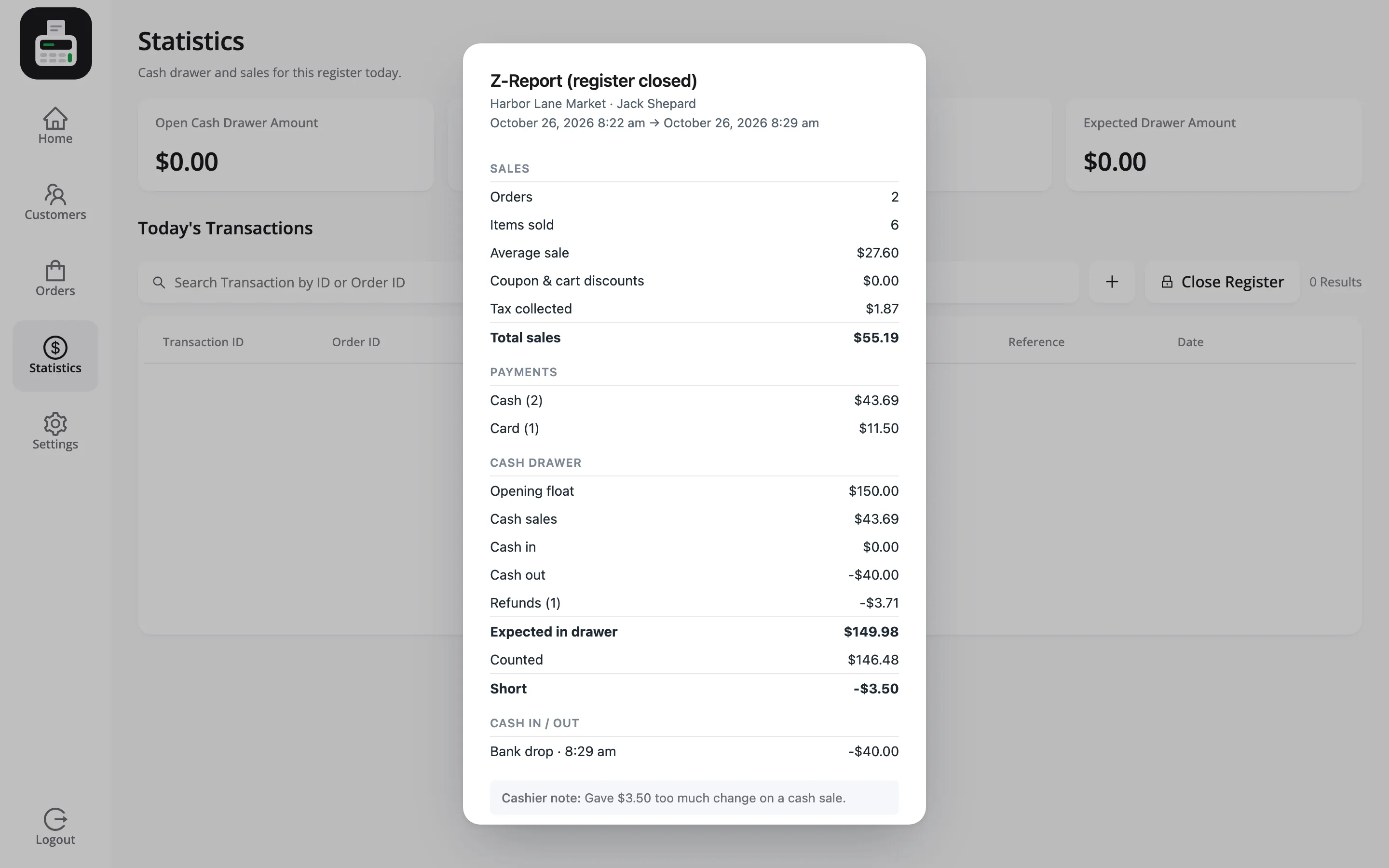This screenshot has width=1389, height=868.
Task: Click the Open Cash Drawer Amount card
Action: pos(286,145)
